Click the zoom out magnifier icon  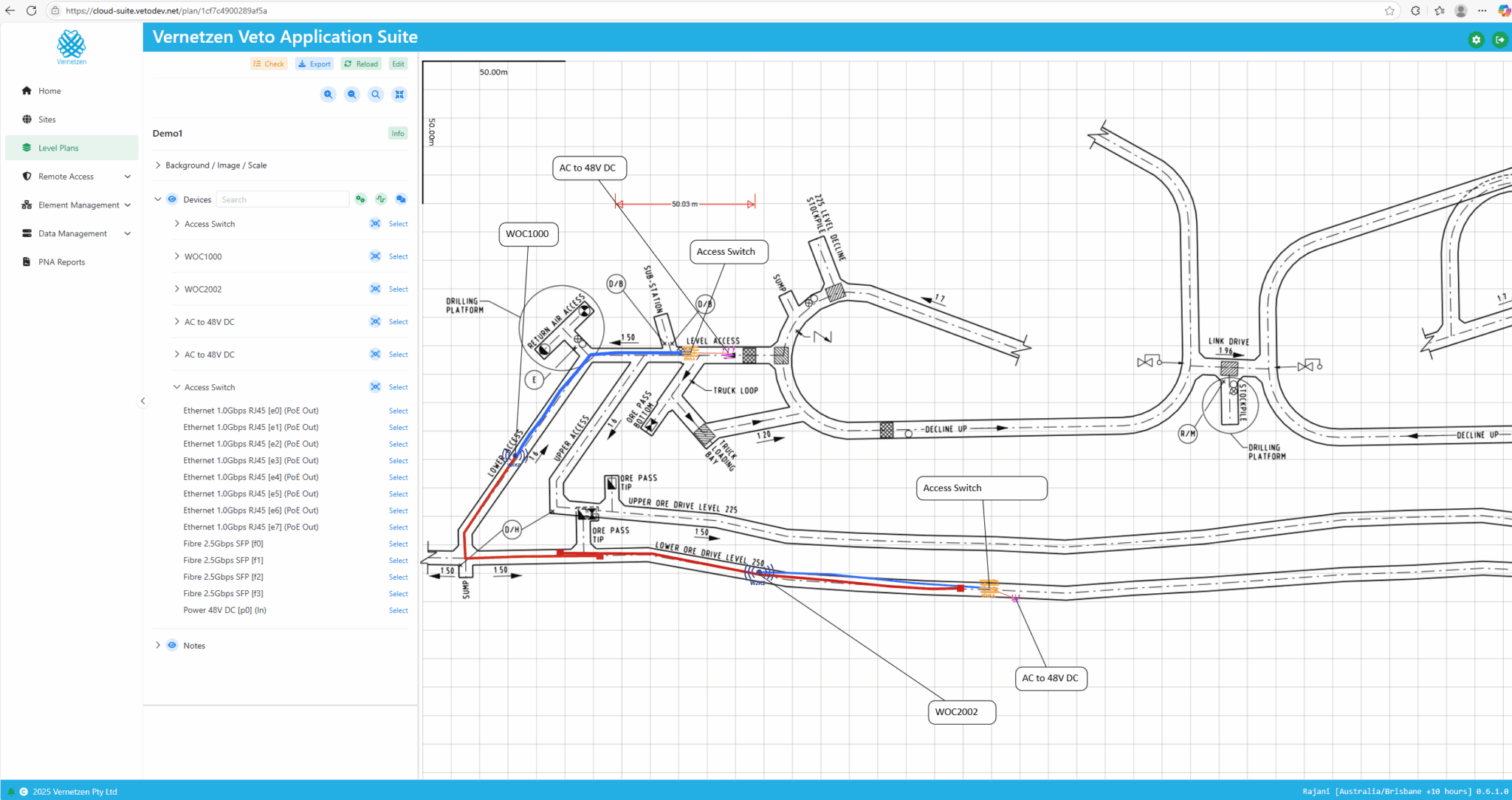point(351,95)
